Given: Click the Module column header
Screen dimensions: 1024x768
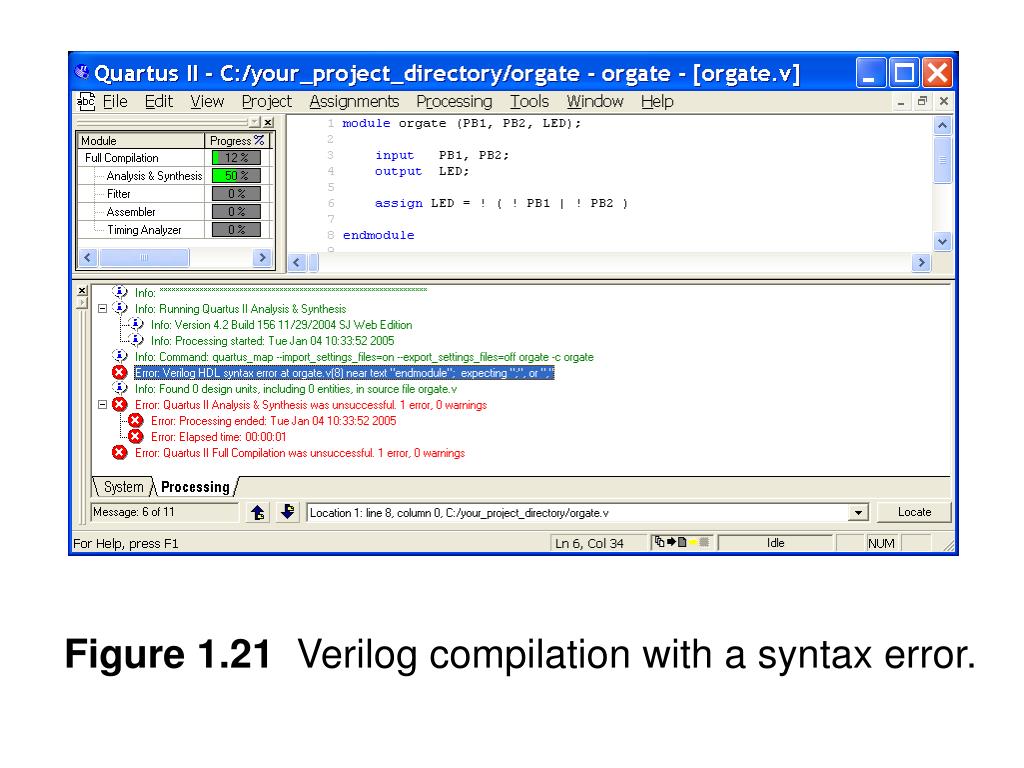Looking at the screenshot, I should [x=141, y=140].
